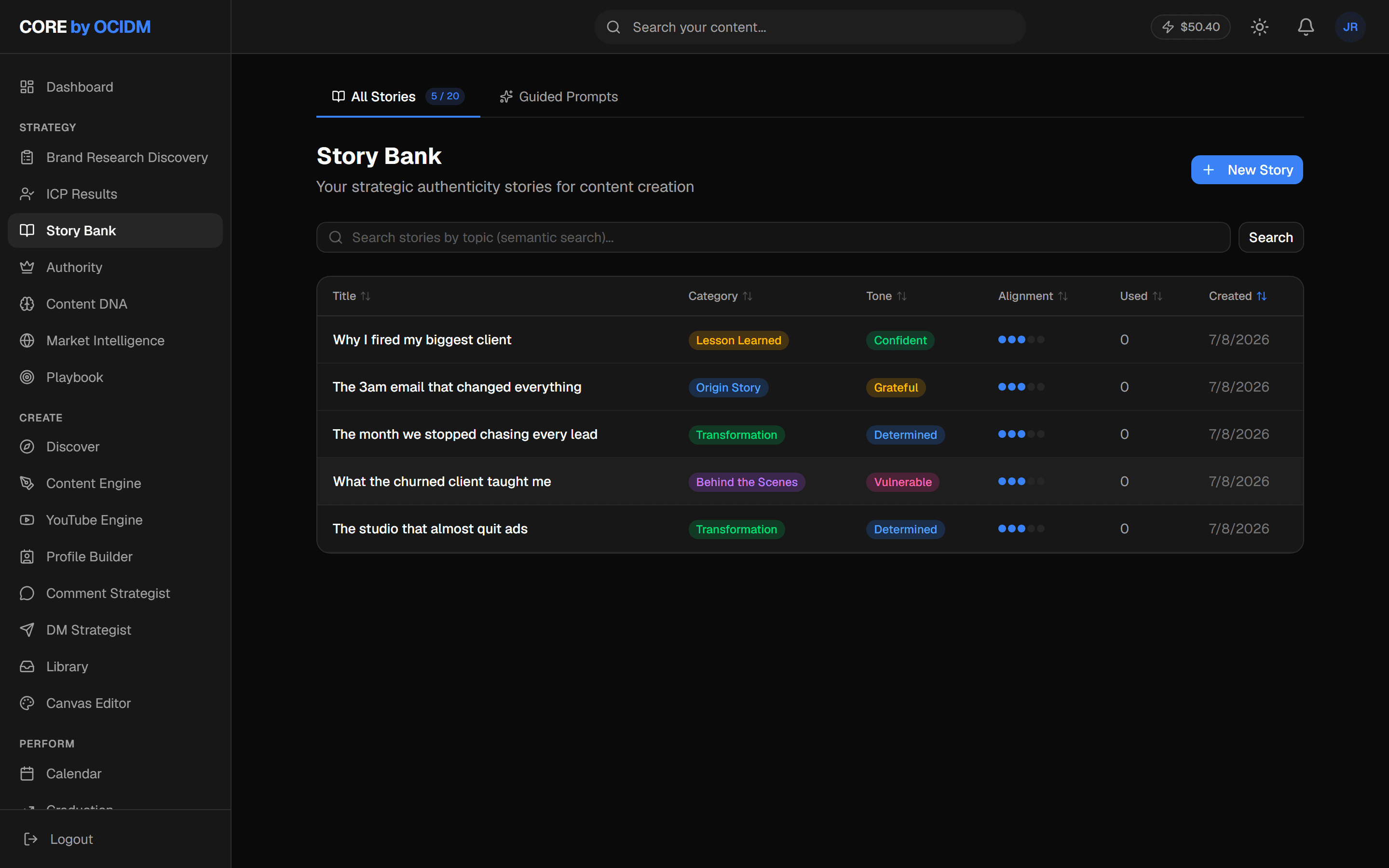Open Discover in Create section
Viewport: 1389px width, 868px height.
(115, 447)
